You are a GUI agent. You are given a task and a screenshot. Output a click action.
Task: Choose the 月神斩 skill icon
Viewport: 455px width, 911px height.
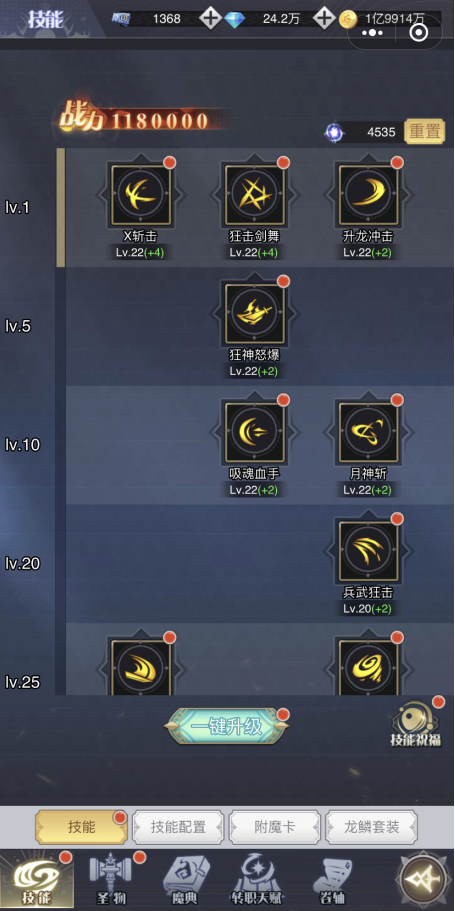tap(369, 432)
